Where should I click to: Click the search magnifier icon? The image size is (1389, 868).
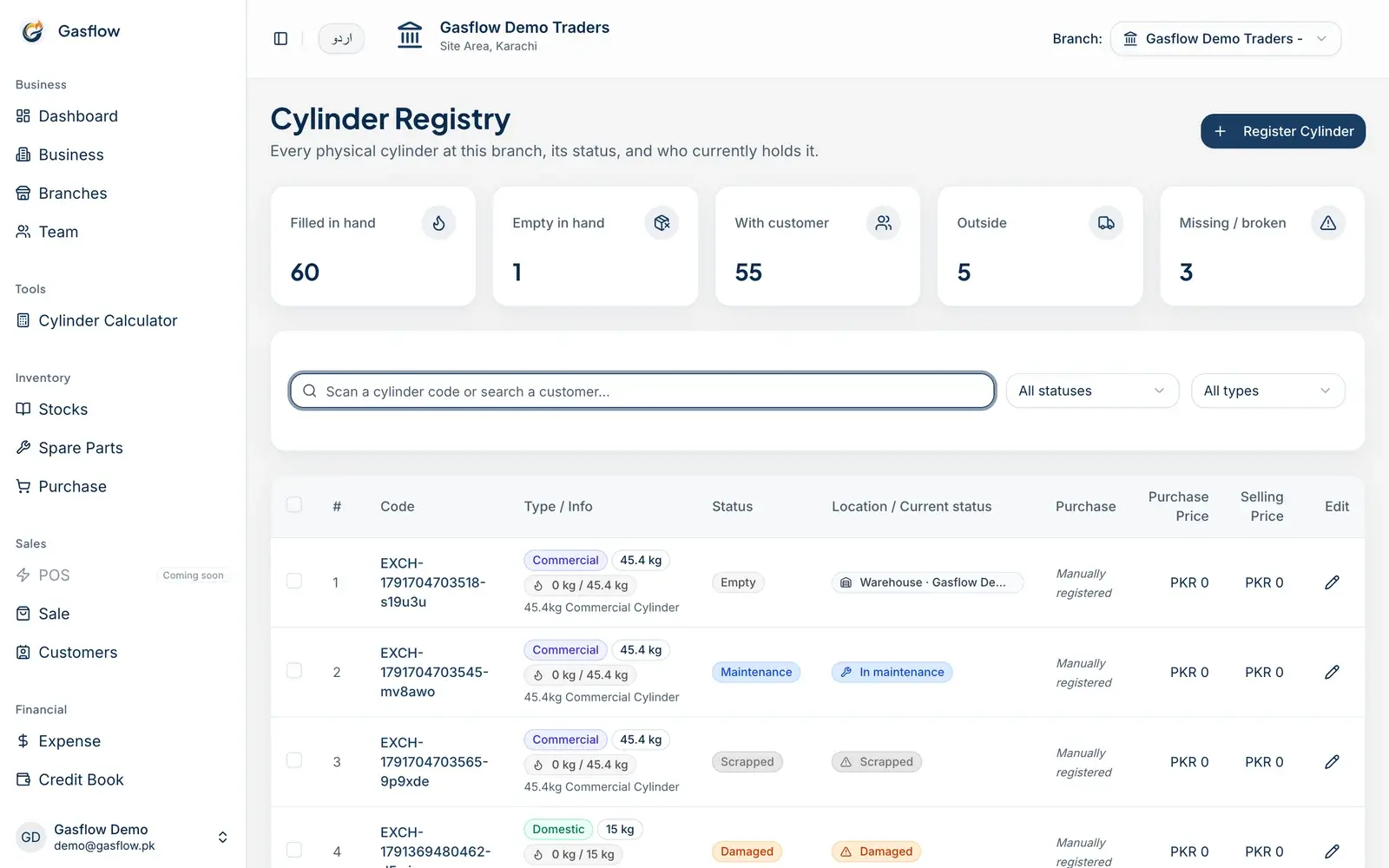tap(309, 391)
